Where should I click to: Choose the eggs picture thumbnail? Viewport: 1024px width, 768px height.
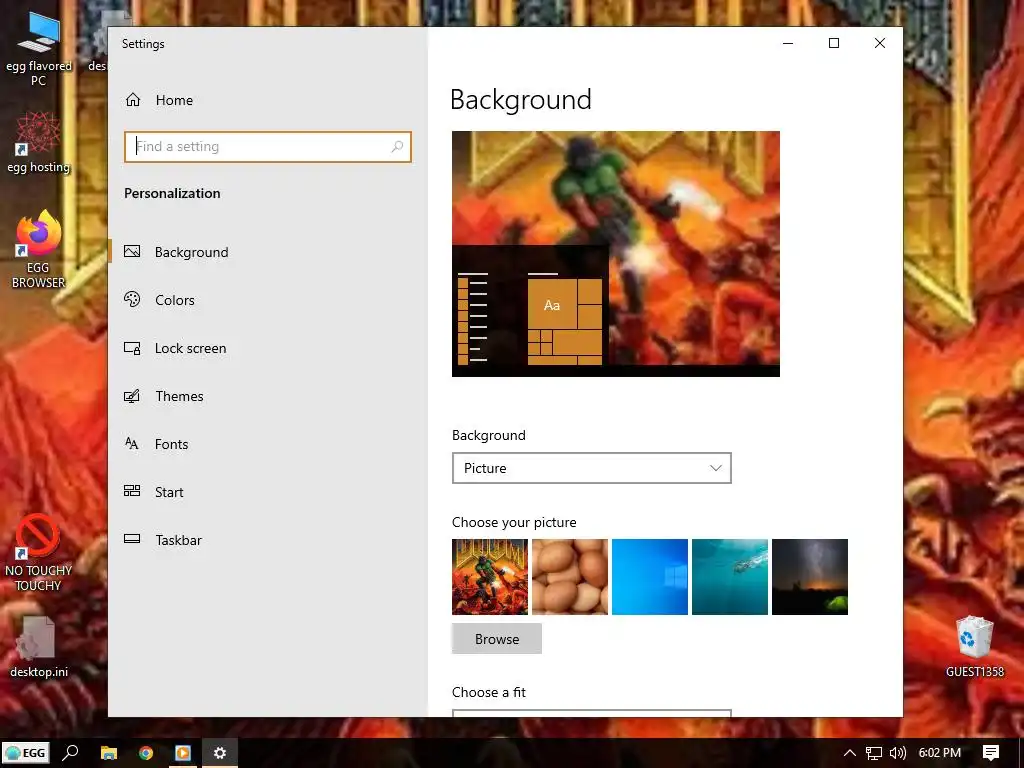point(570,577)
